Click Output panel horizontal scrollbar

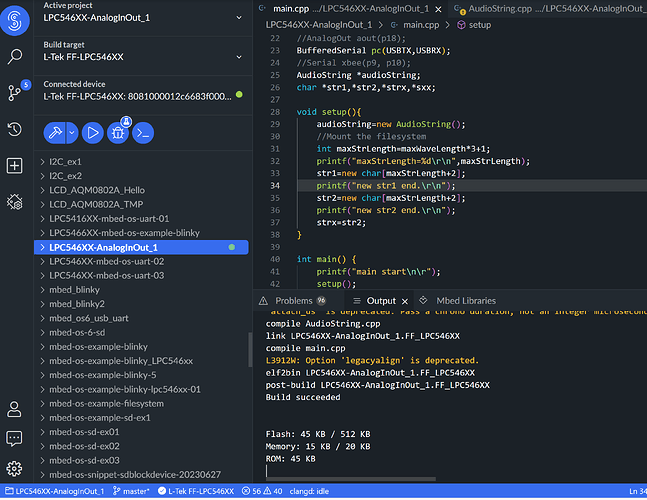click(351, 479)
